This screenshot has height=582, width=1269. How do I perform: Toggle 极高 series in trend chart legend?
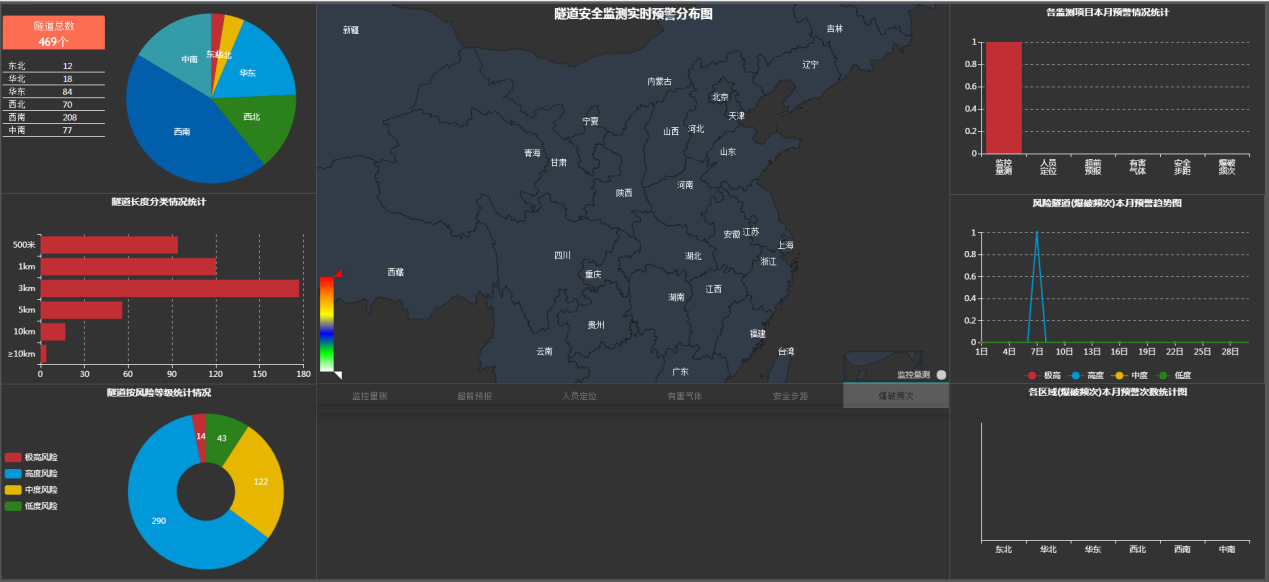pos(1032,376)
